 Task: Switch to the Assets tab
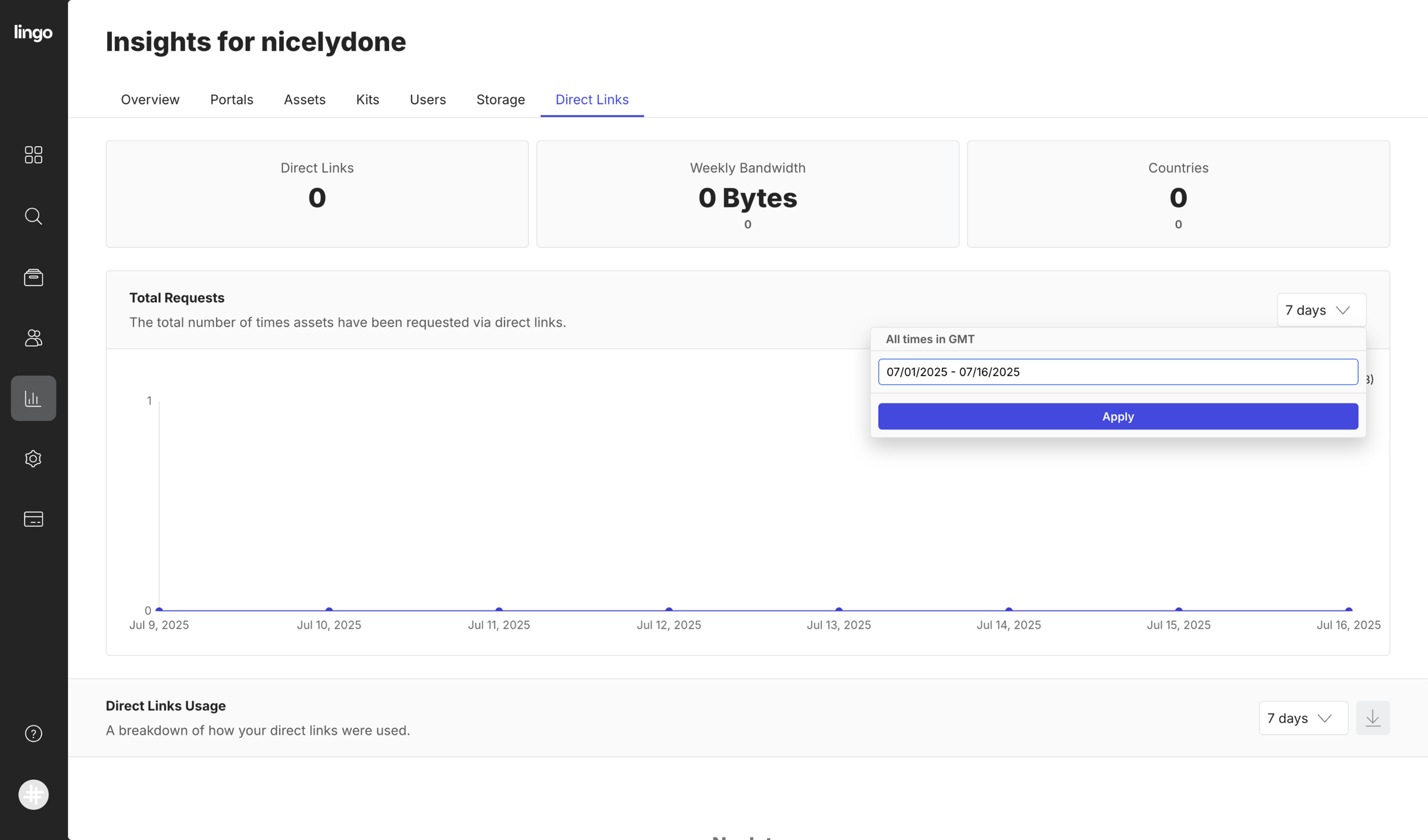pyautogui.click(x=305, y=99)
